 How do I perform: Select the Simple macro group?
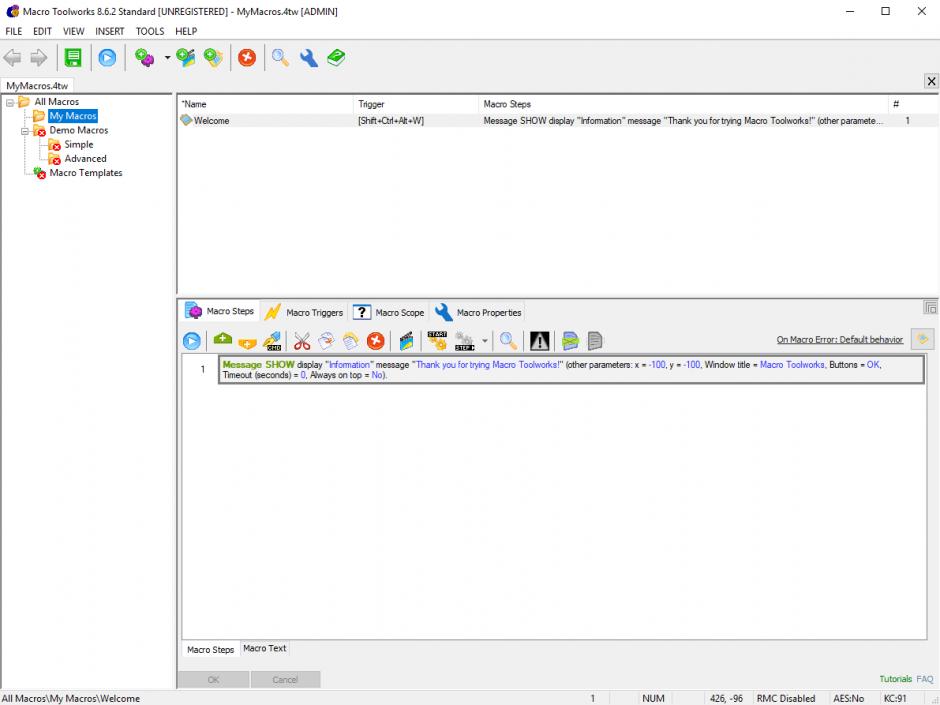click(79, 144)
